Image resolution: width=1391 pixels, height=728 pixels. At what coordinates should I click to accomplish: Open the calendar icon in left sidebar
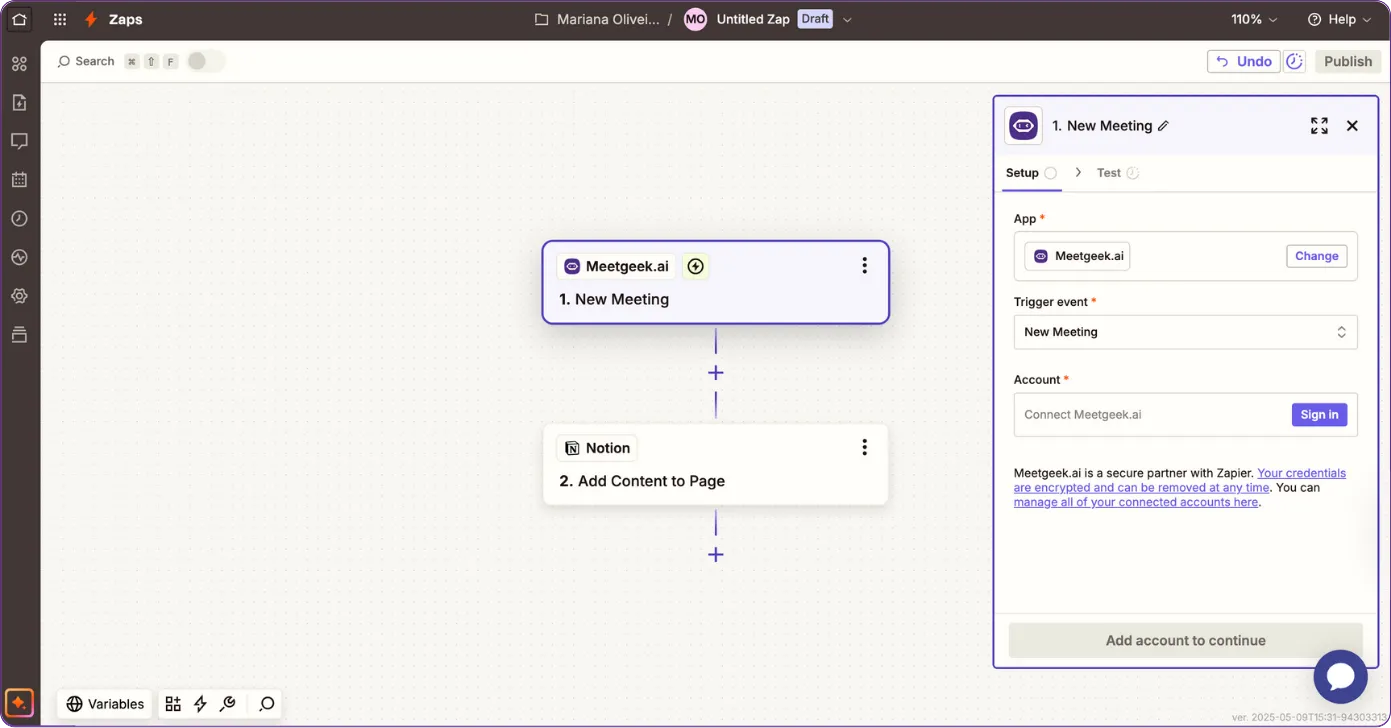[19, 180]
